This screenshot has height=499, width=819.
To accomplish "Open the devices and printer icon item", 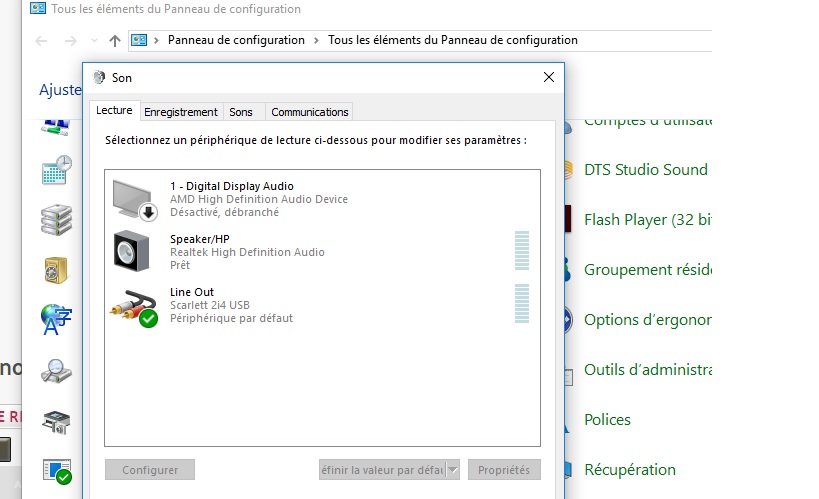I will [56, 422].
